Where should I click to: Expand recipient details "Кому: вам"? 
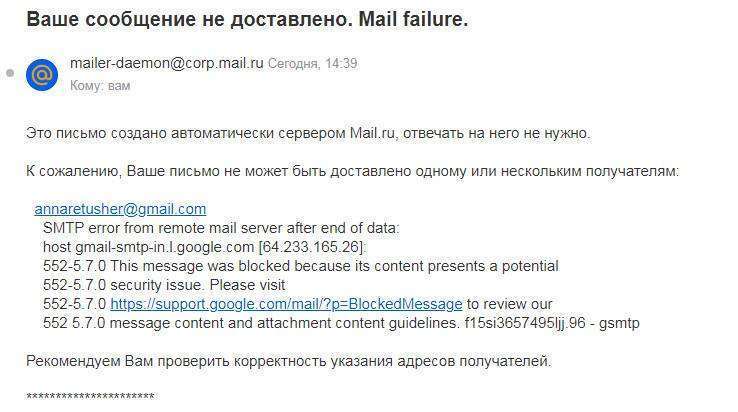click(100, 86)
